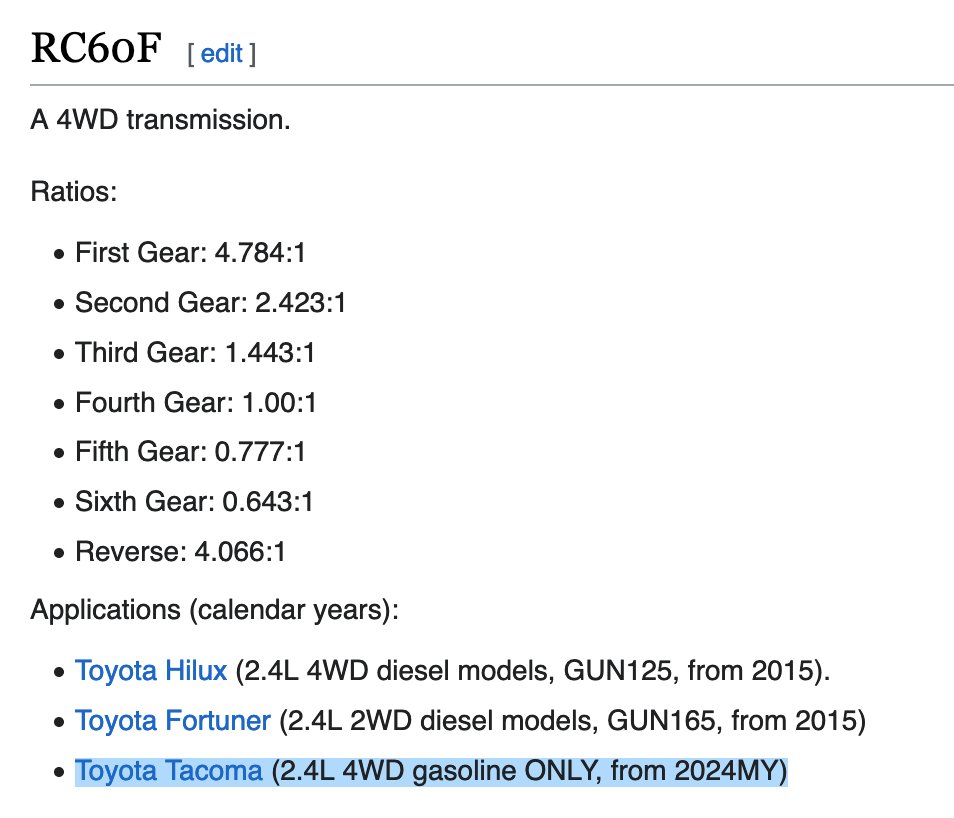Viewport: 954px width, 818px height.
Task: Click the Fourth Gear 1.00:1 entry
Action: point(195,402)
